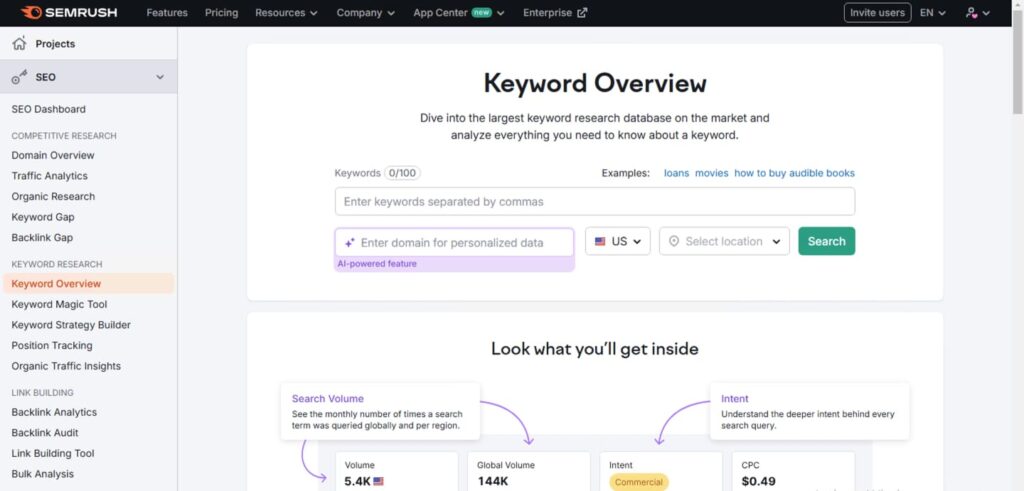
Task: Click the Invite users button
Action: point(877,12)
